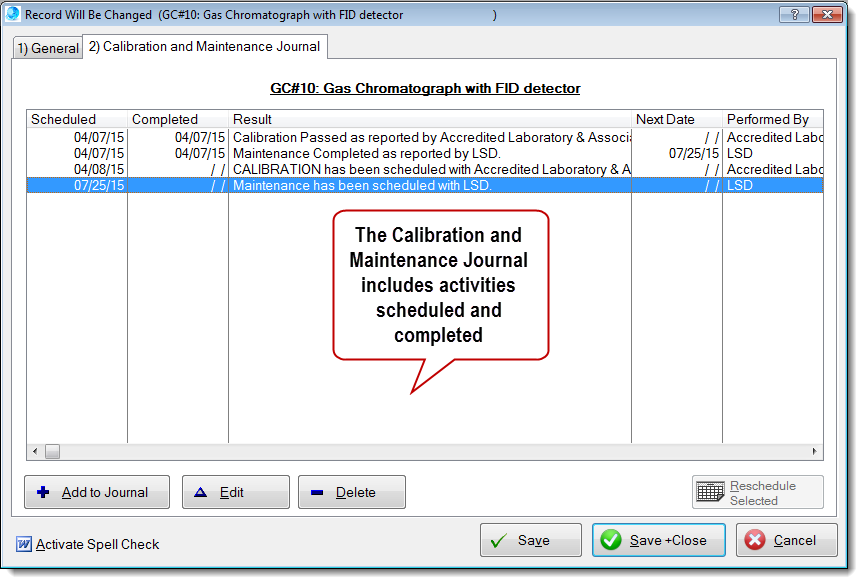The height and width of the screenshot is (584, 863).
Task: Select the Calibration Passed journal row
Action: tap(430, 137)
